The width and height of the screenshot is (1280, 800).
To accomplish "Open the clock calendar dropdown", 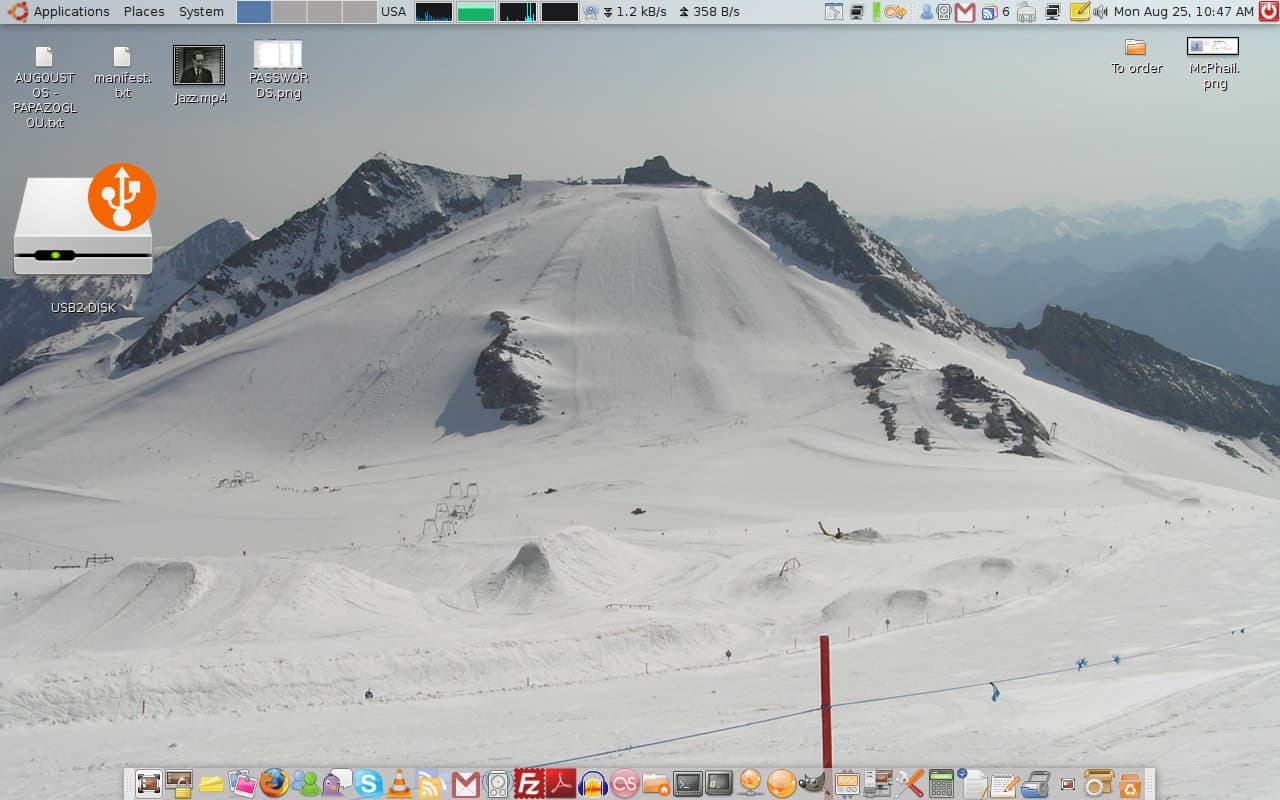I will tap(1183, 12).
